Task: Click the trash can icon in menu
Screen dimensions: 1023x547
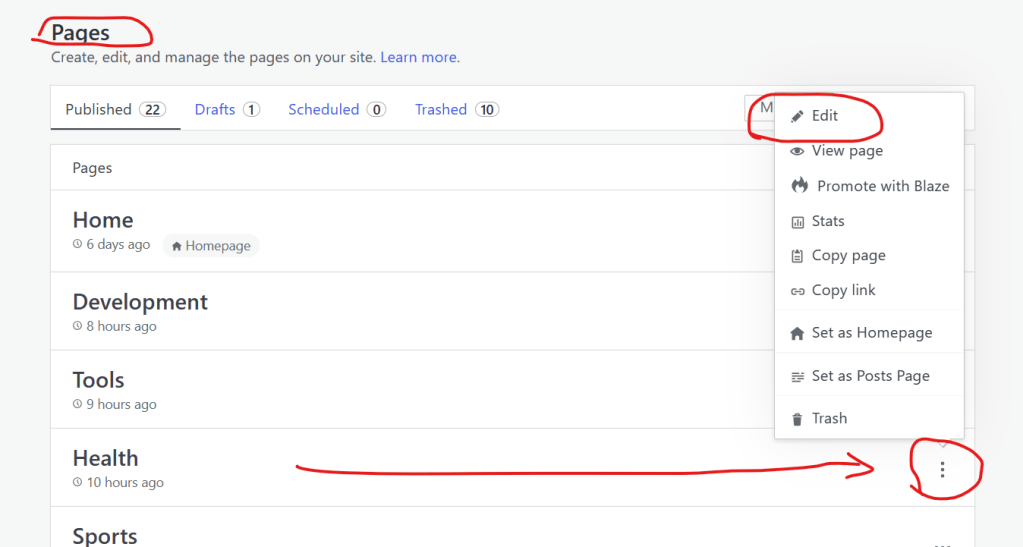Action: [x=797, y=419]
